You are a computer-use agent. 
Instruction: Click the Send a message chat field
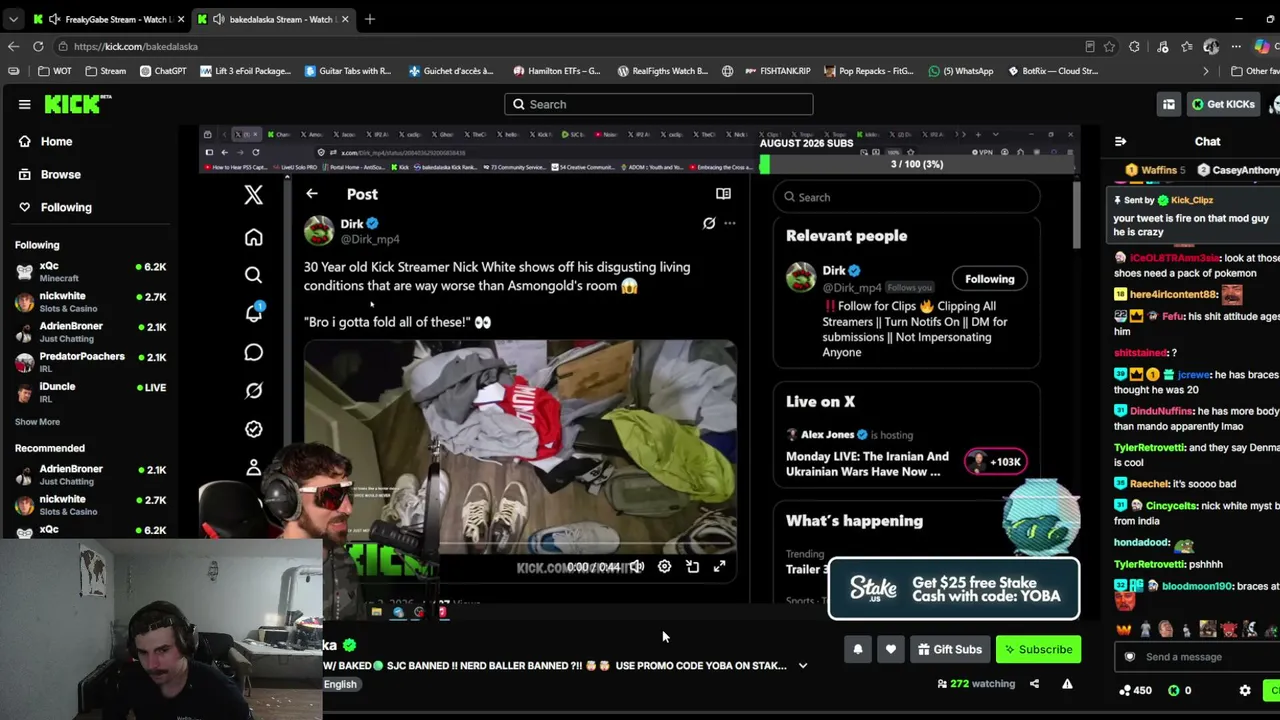[x=1196, y=657]
